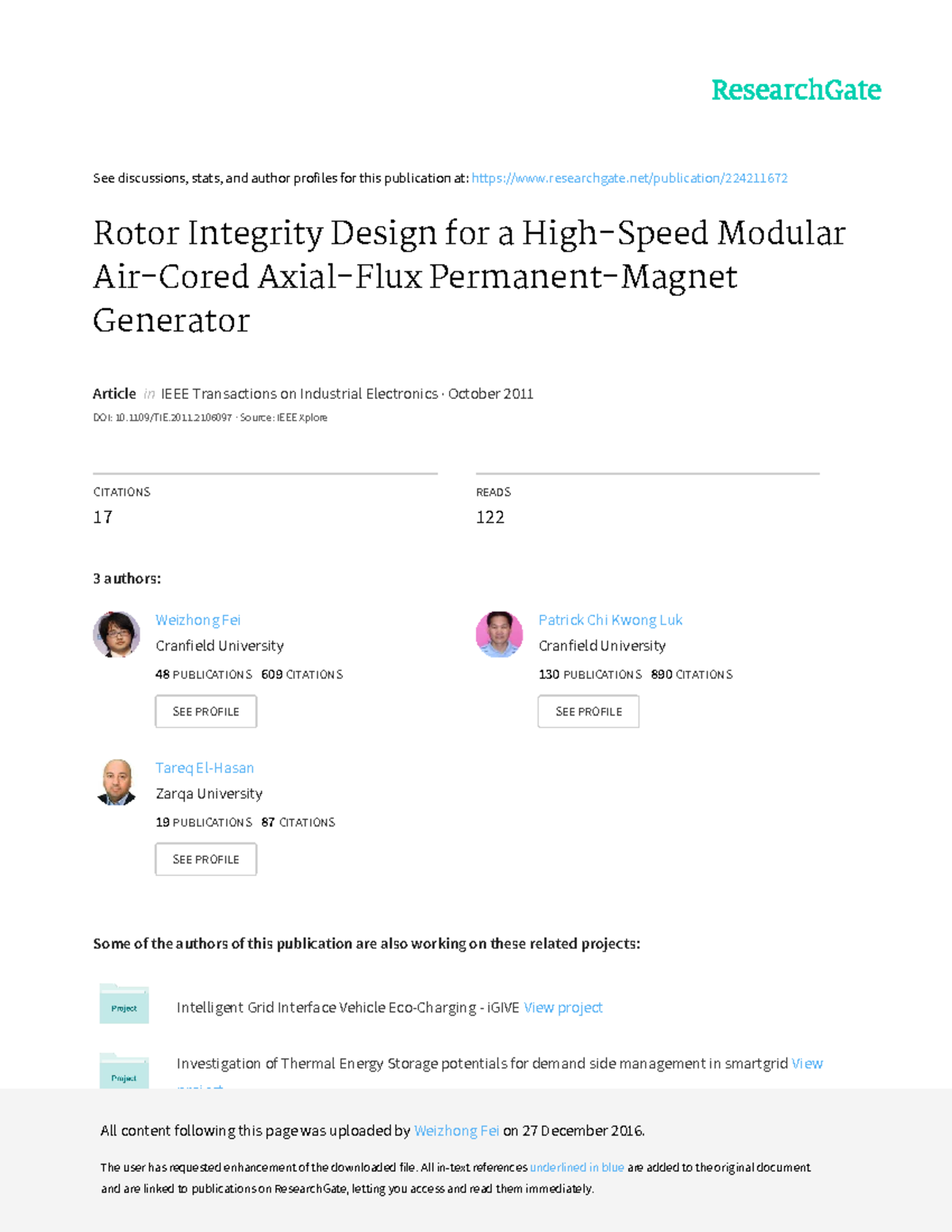Screen dimensions: 952x1232
Task: Click Patrick Chi Kwong Luk's avatar image
Action: tap(499, 634)
